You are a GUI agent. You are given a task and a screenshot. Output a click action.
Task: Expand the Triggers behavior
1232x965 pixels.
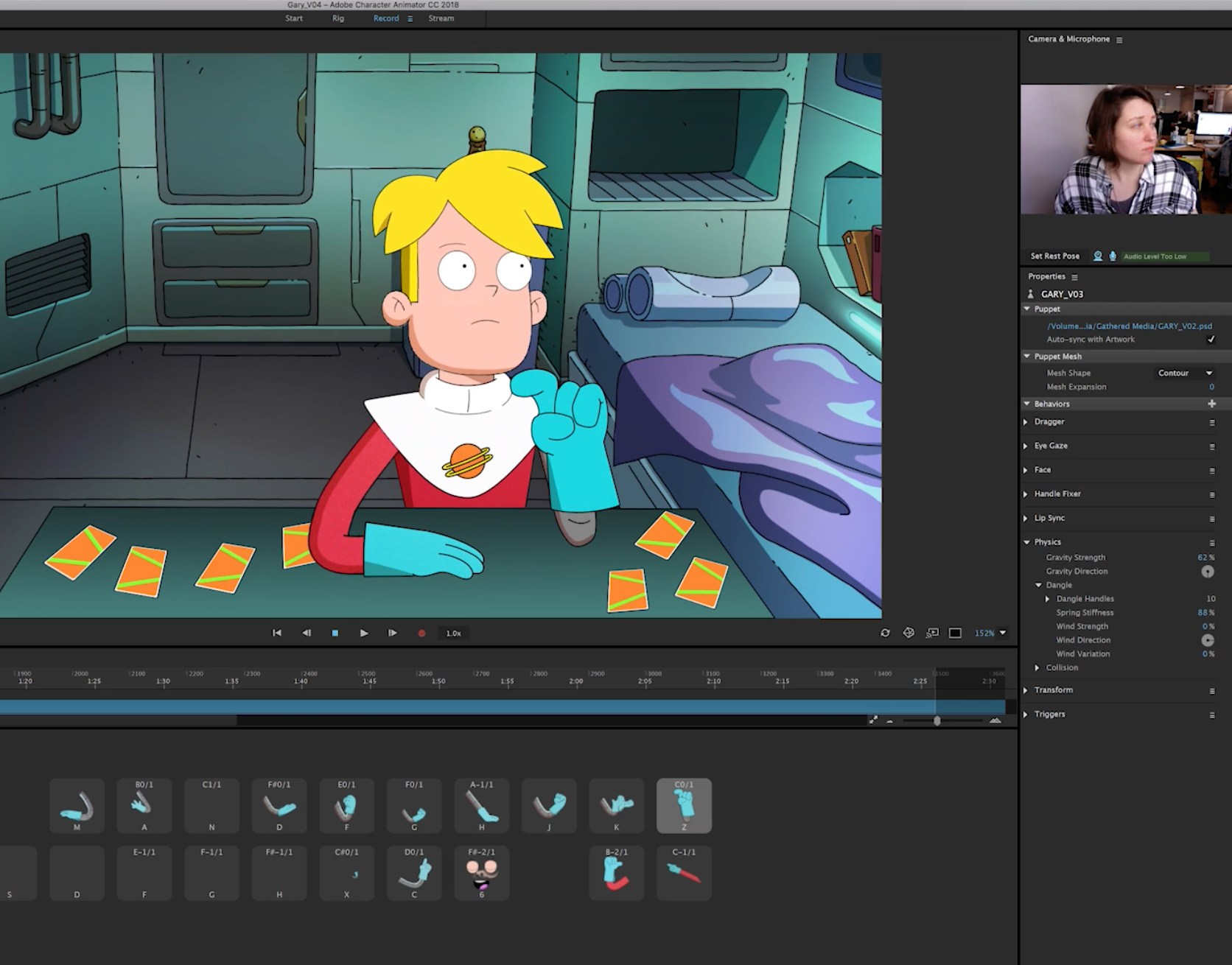[x=1026, y=715]
